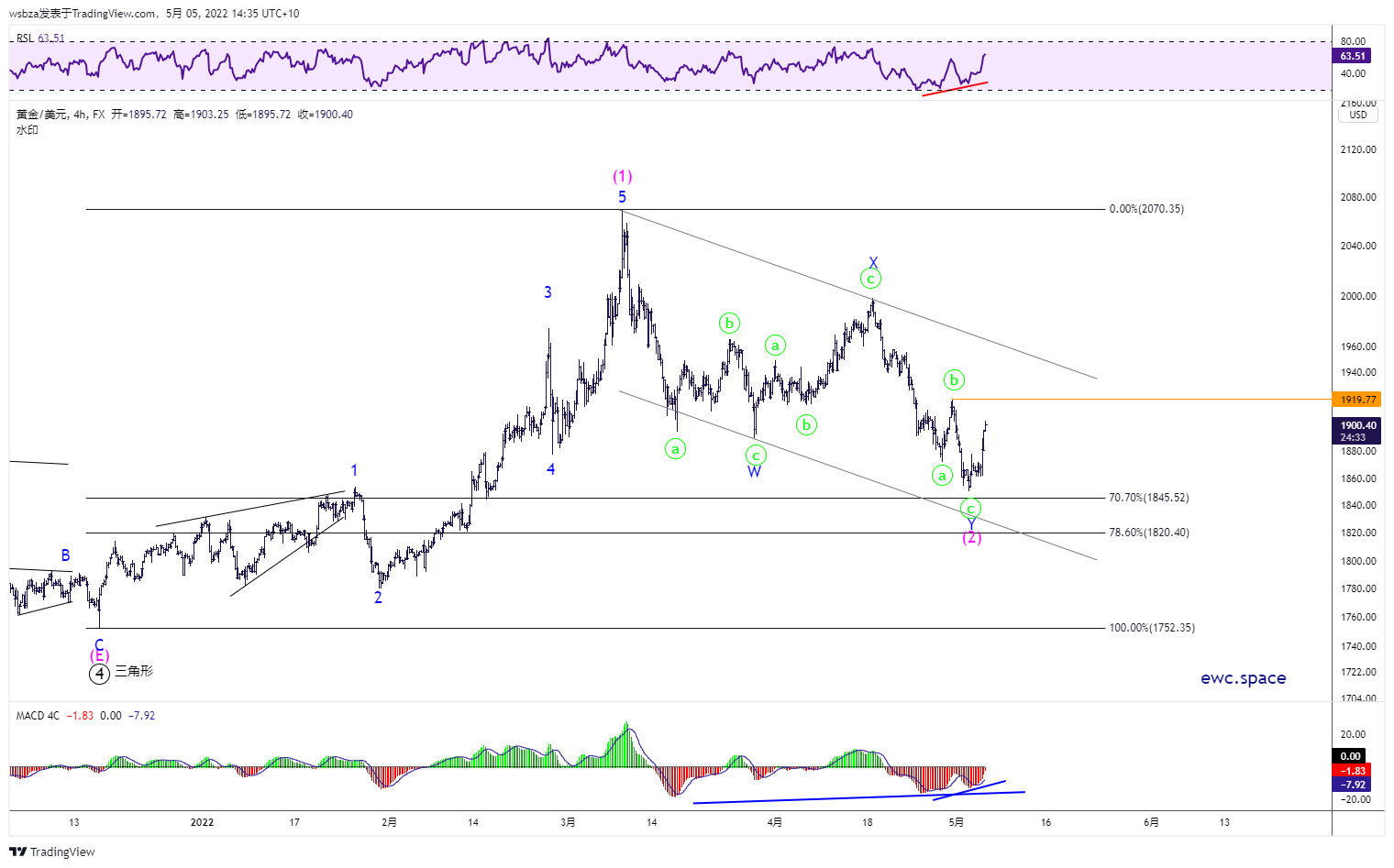Image resolution: width=1394 pixels, height=868 pixels.
Task: Select the 100.00%(1752.35) Fibonacci level label
Action: (1152, 628)
